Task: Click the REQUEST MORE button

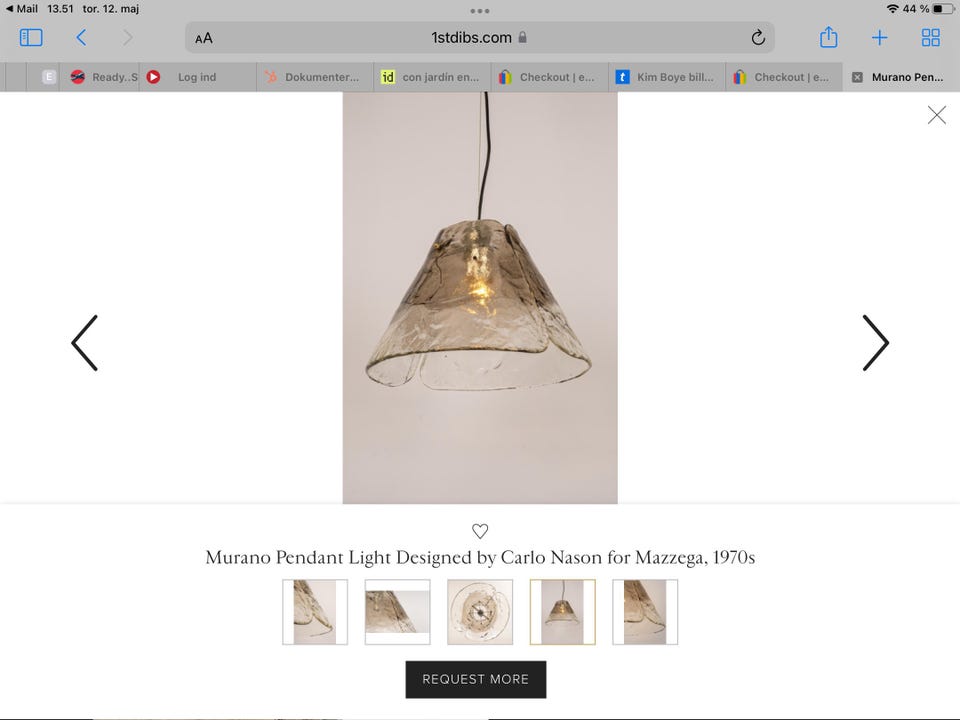Action: point(476,679)
